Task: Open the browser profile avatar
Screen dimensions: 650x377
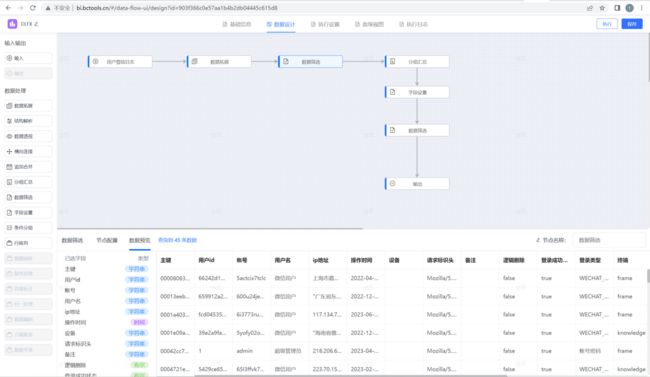Action: 629,8
